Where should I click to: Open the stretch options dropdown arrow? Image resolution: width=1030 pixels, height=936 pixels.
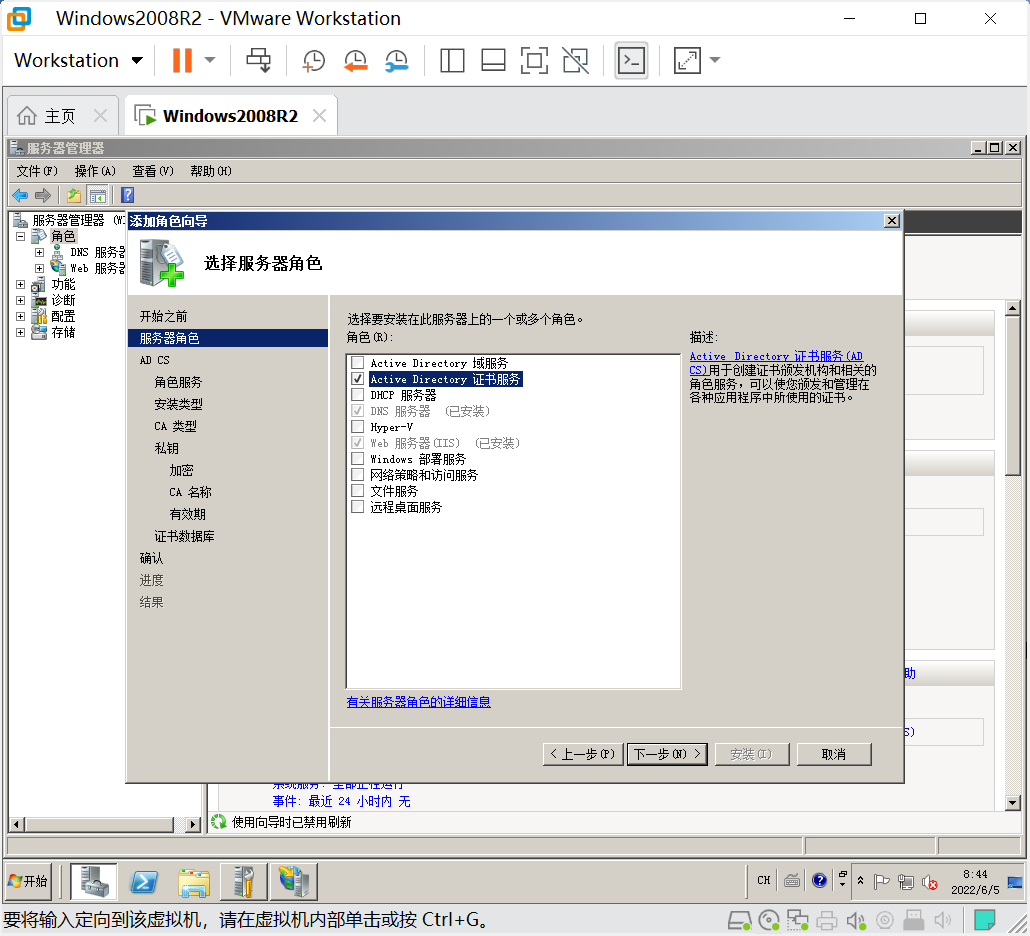click(715, 60)
